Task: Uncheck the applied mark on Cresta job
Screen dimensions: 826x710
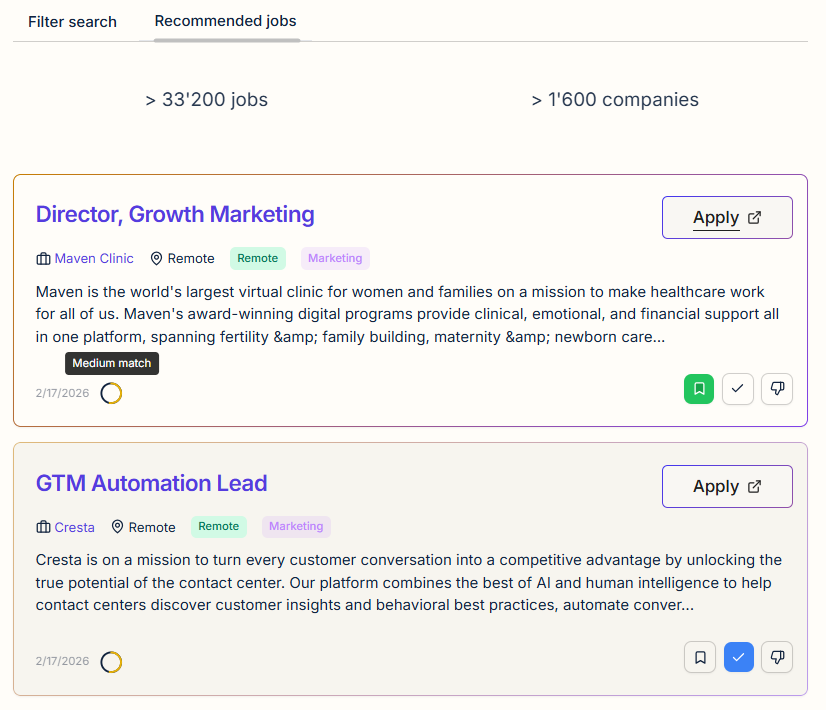Action: [738, 657]
